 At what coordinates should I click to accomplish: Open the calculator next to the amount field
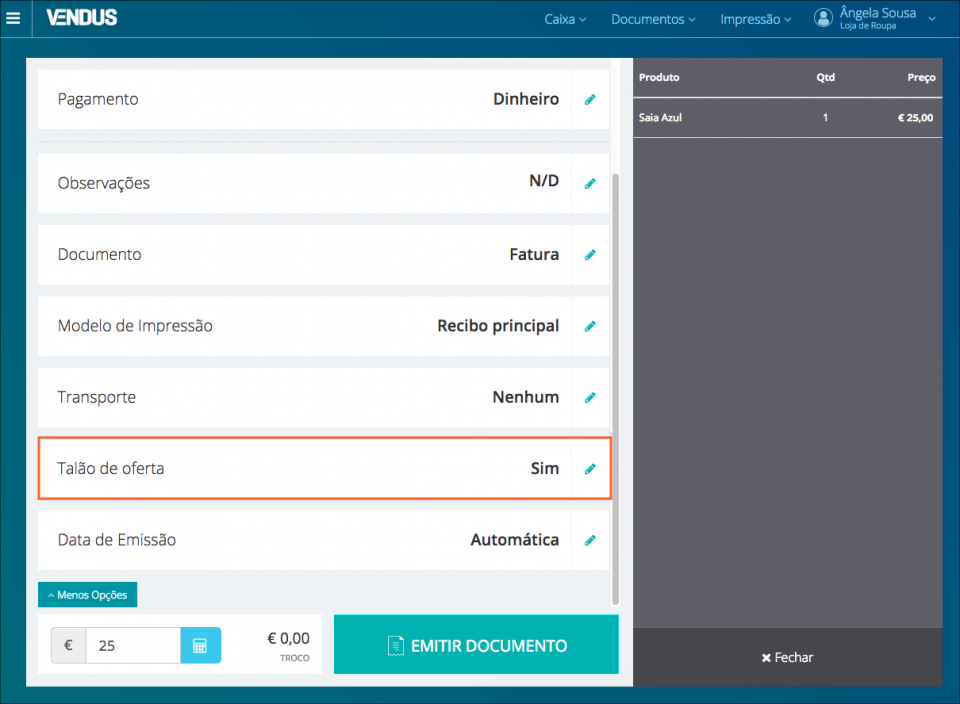tap(203, 645)
